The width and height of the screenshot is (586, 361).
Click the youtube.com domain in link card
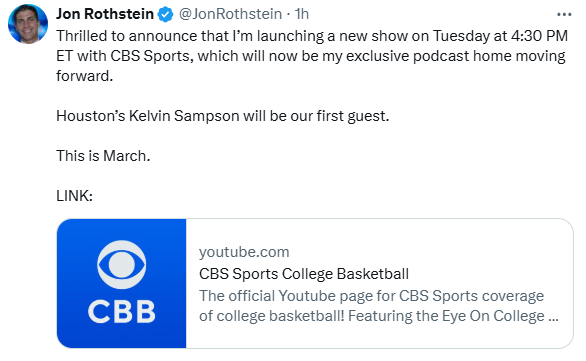click(x=244, y=252)
